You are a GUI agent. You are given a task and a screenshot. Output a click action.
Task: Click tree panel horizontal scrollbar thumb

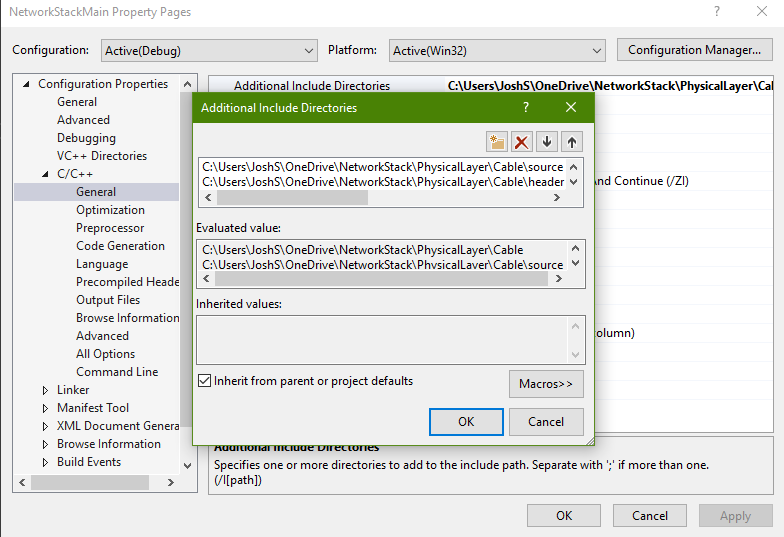90,482
